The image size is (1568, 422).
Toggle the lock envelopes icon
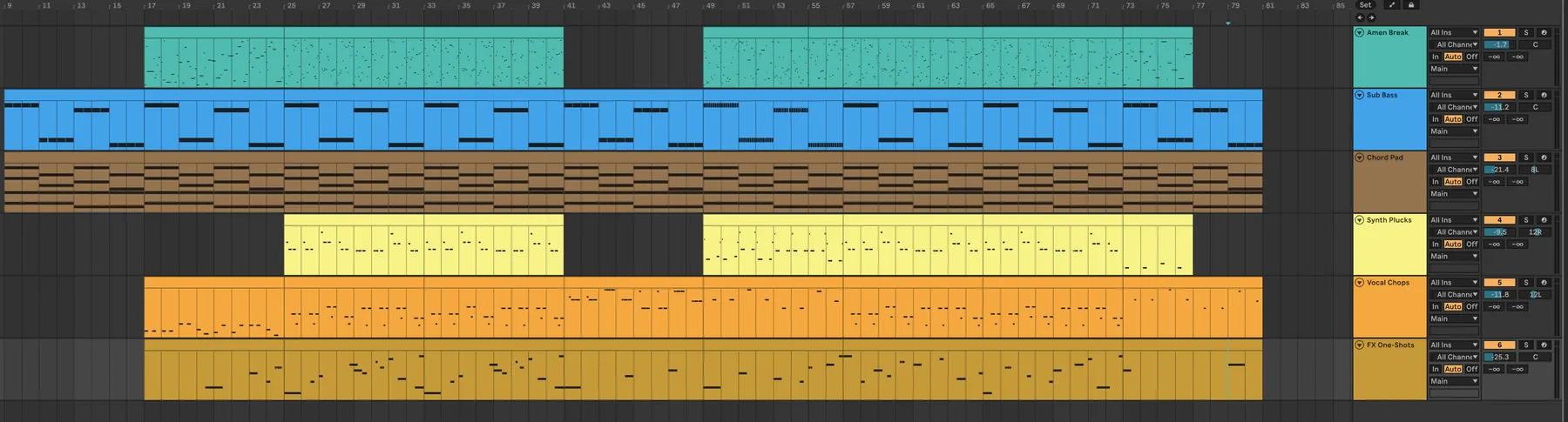click(x=1411, y=5)
